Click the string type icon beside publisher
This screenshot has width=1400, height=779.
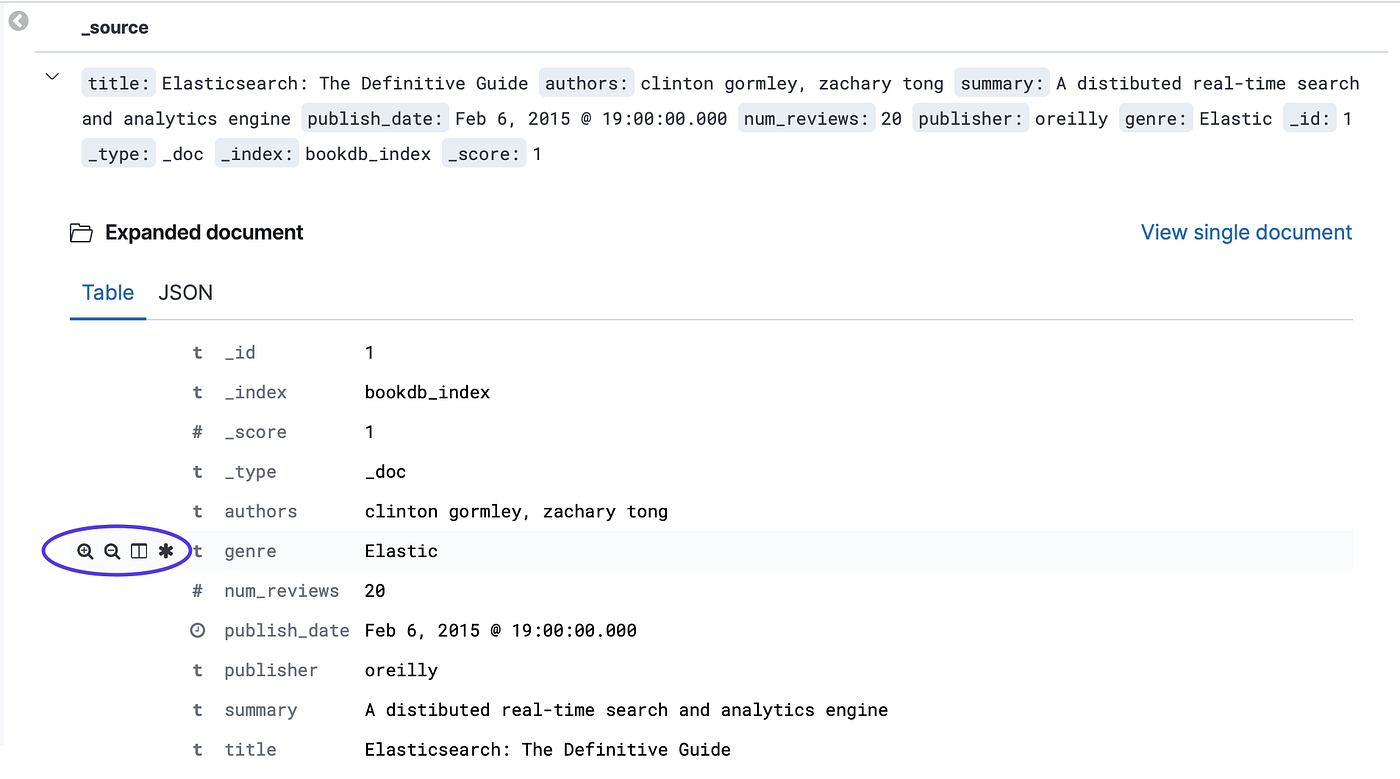click(198, 671)
